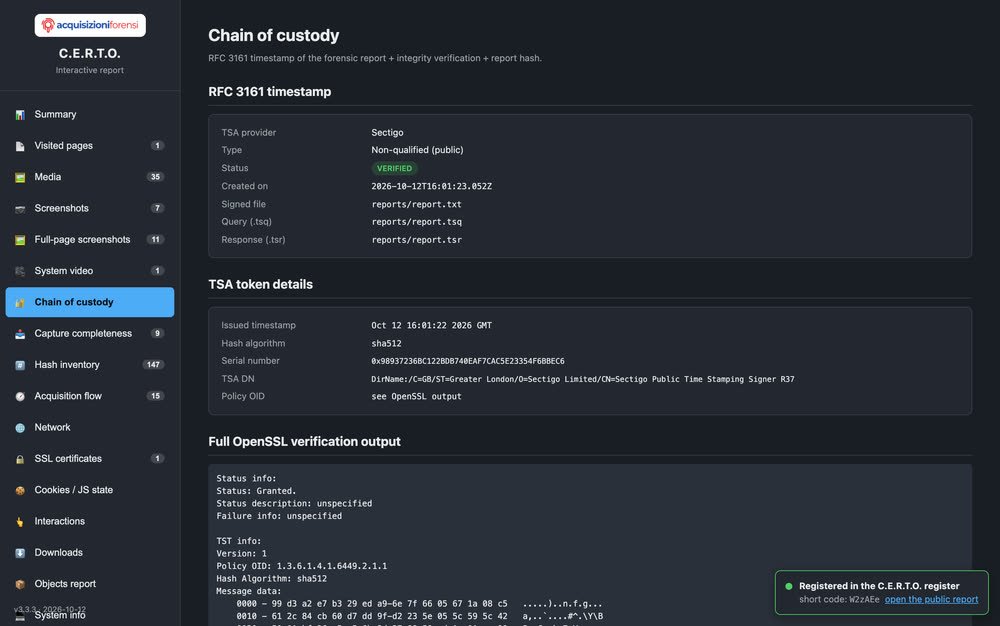Click signed file reports/report.txt
Screen dimensions: 1000x626
click(x=416, y=204)
